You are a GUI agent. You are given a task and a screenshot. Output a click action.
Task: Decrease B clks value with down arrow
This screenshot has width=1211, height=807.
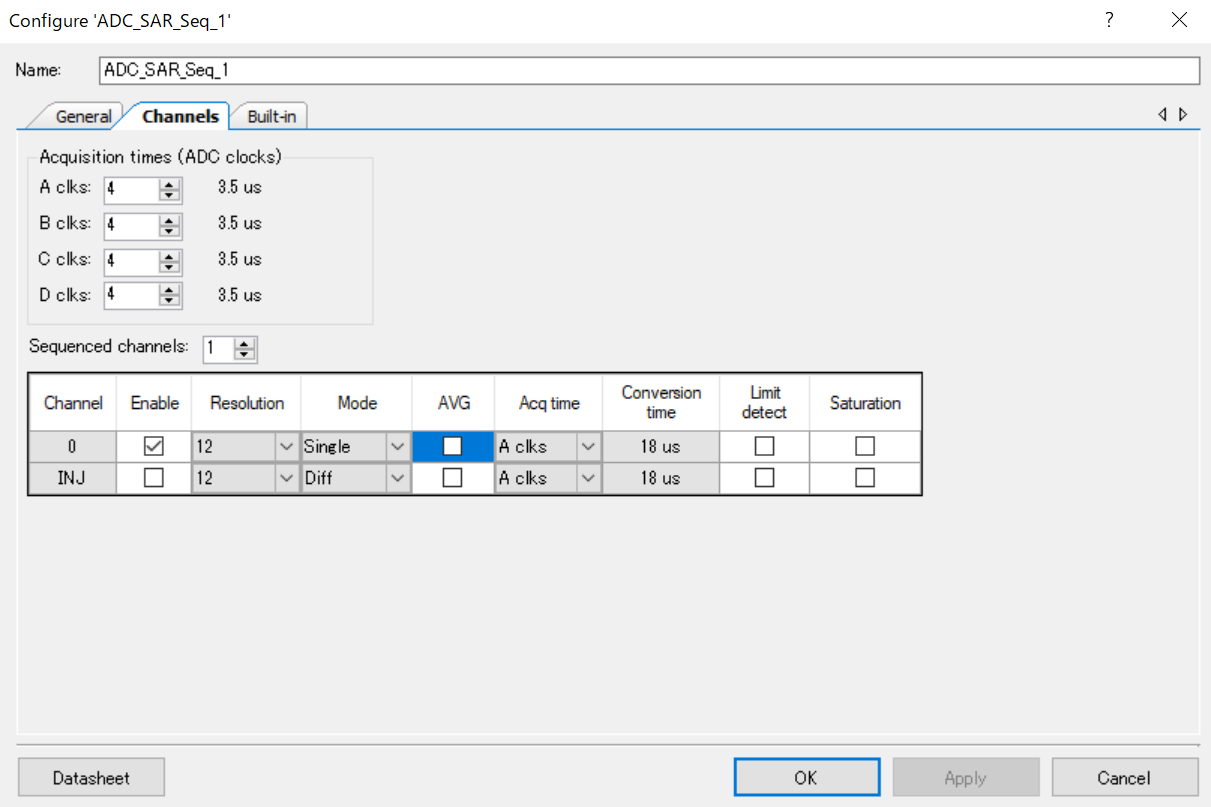(x=170, y=231)
